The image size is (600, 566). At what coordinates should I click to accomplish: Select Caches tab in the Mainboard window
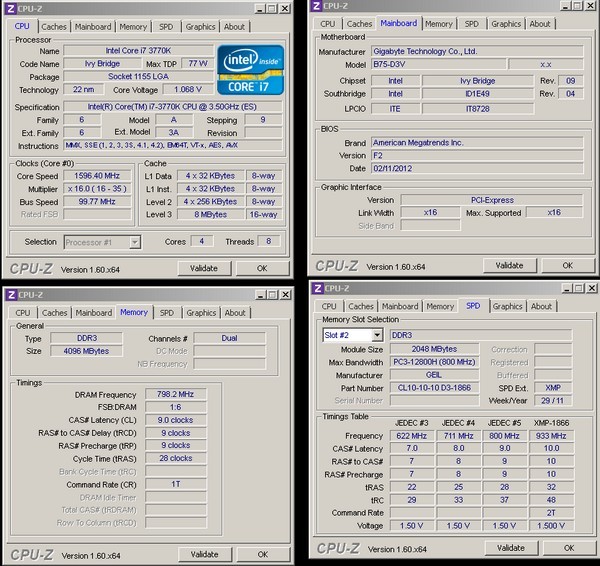(359, 24)
